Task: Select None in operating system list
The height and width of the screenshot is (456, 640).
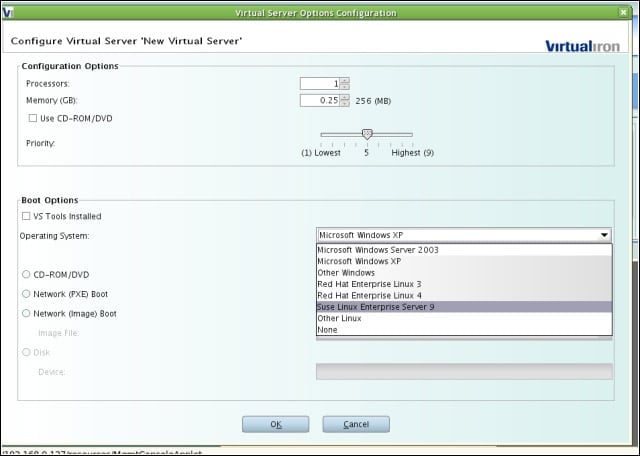Action: click(x=464, y=330)
